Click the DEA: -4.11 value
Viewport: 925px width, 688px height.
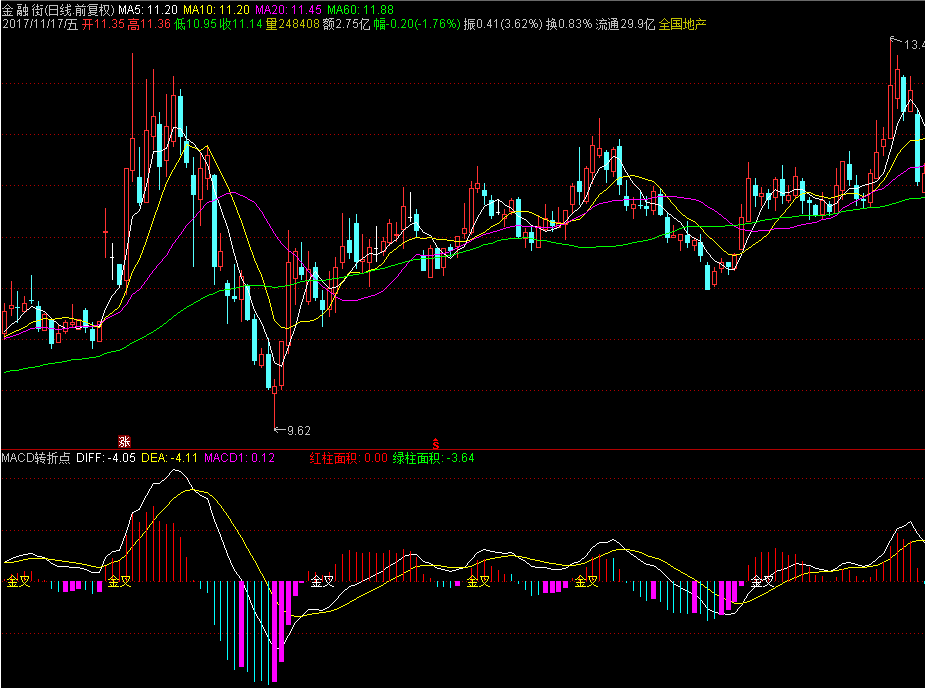(x=169, y=458)
